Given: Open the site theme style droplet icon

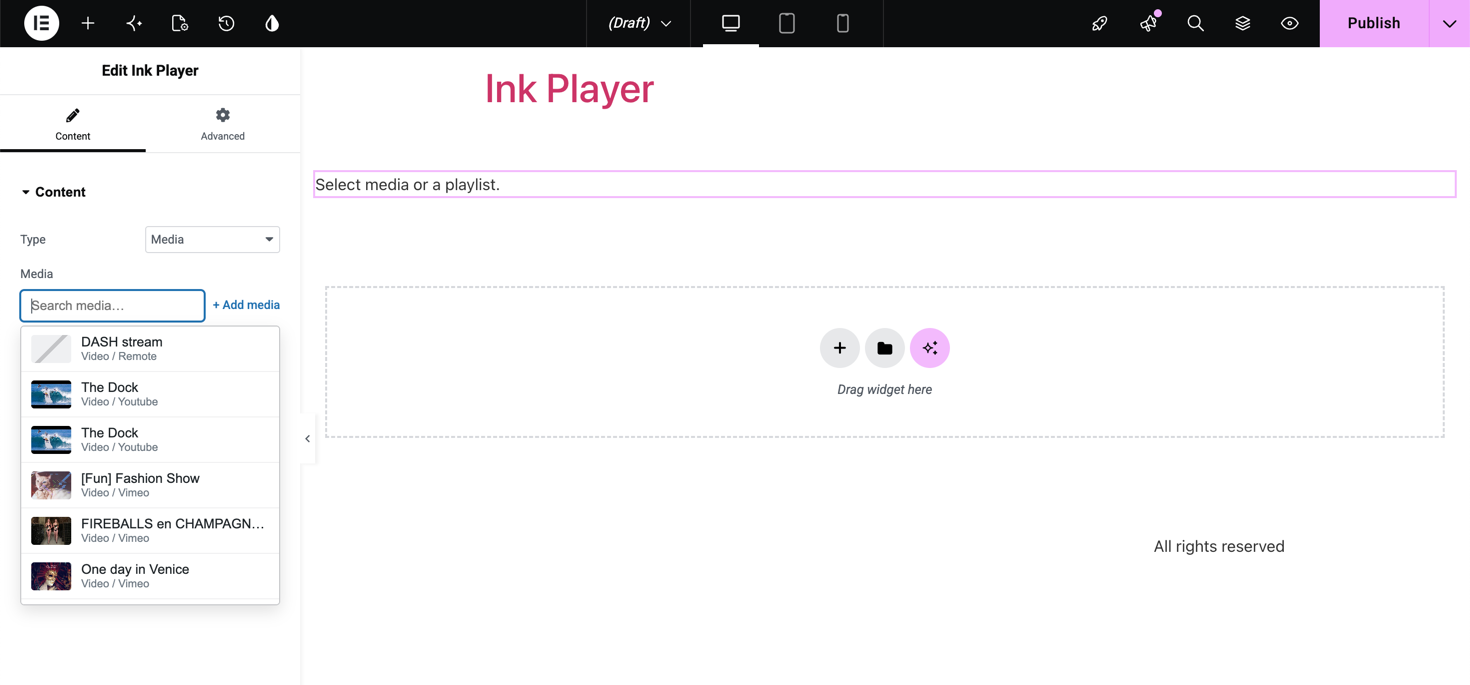Looking at the screenshot, I should [272, 23].
